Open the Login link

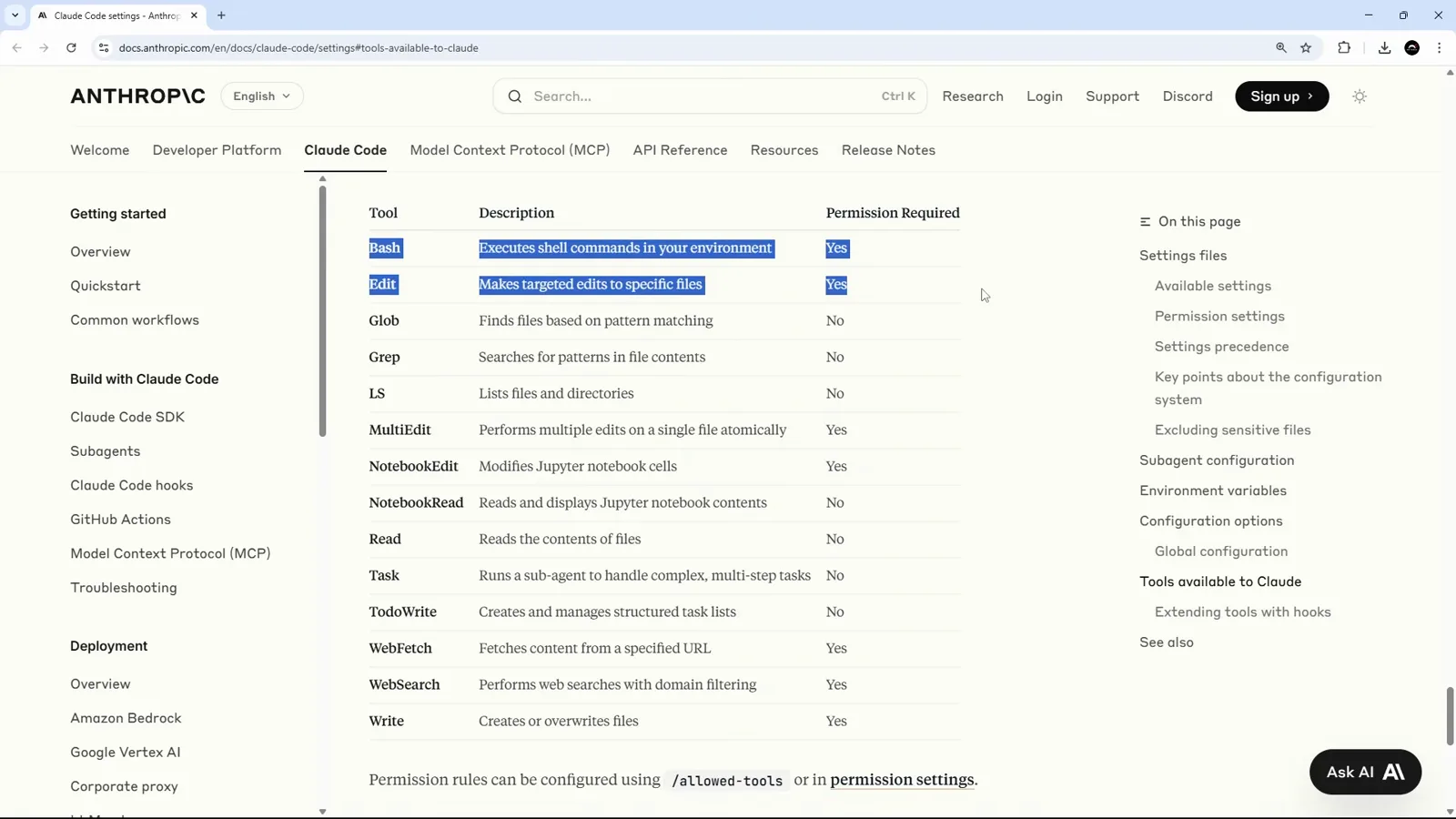pyautogui.click(x=1045, y=96)
